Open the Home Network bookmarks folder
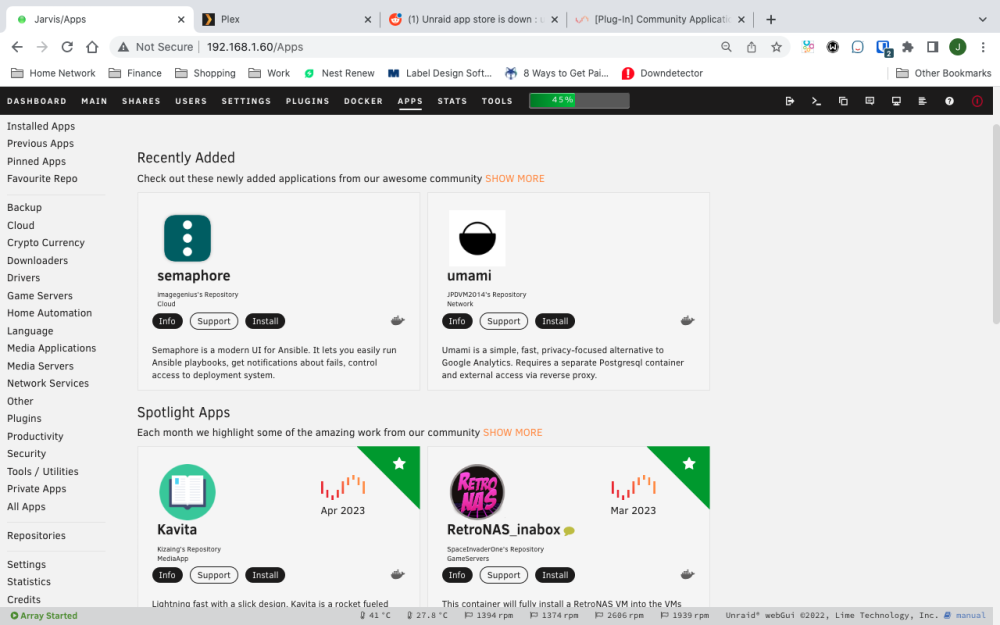Screen dimensions: 1000x625 pos(53,73)
